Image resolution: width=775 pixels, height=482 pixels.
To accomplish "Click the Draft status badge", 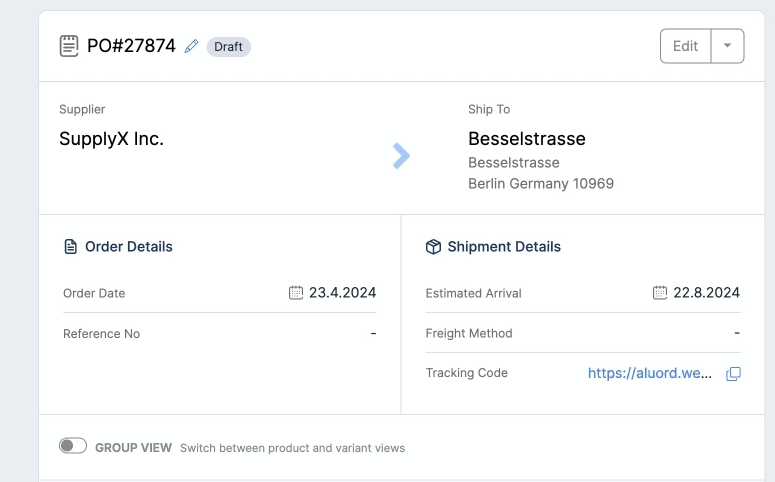I will tap(228, 46).
